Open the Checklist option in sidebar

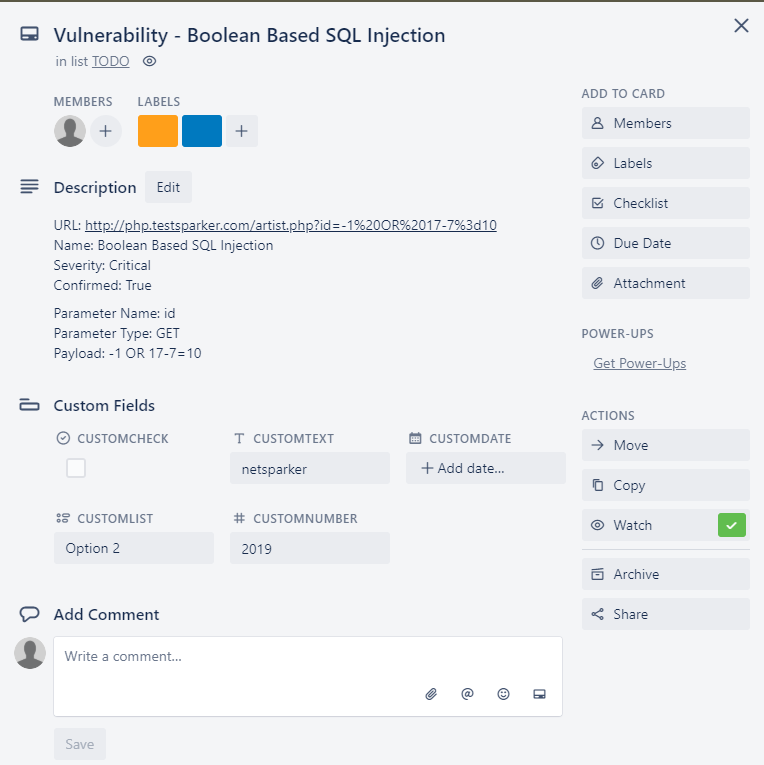[x=665, y=203]
